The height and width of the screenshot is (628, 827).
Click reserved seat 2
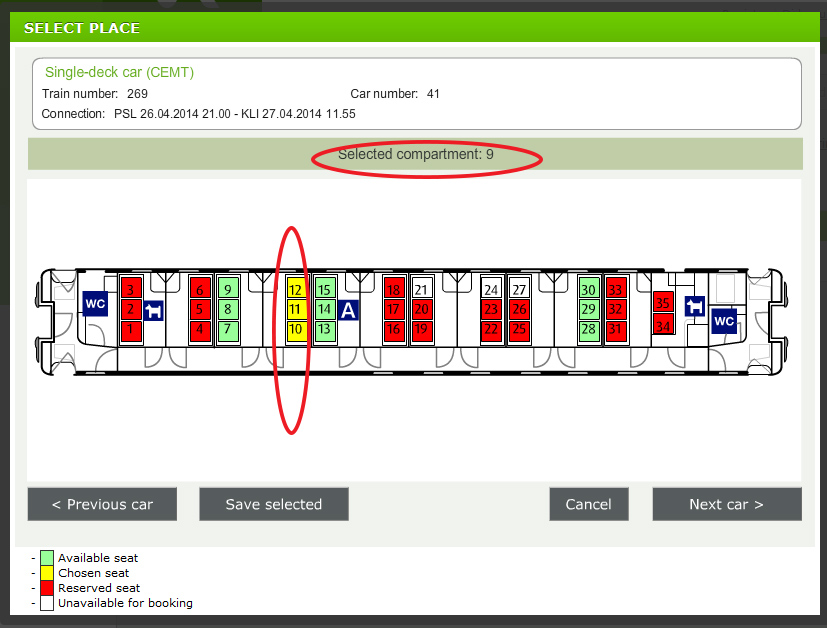click(131, 310)
